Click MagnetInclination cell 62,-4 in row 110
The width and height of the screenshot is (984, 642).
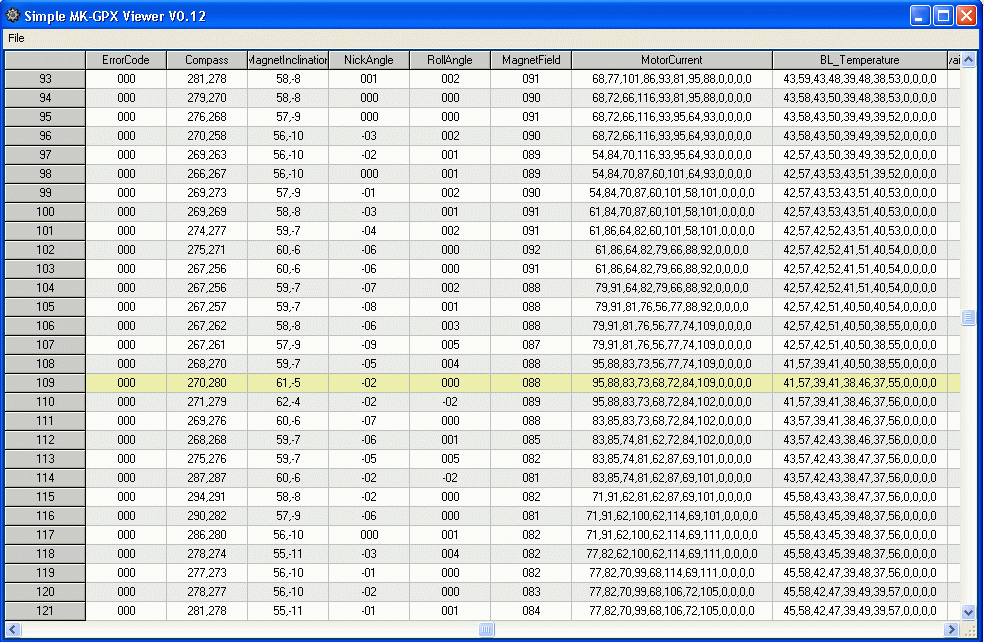tap(288, 402)
